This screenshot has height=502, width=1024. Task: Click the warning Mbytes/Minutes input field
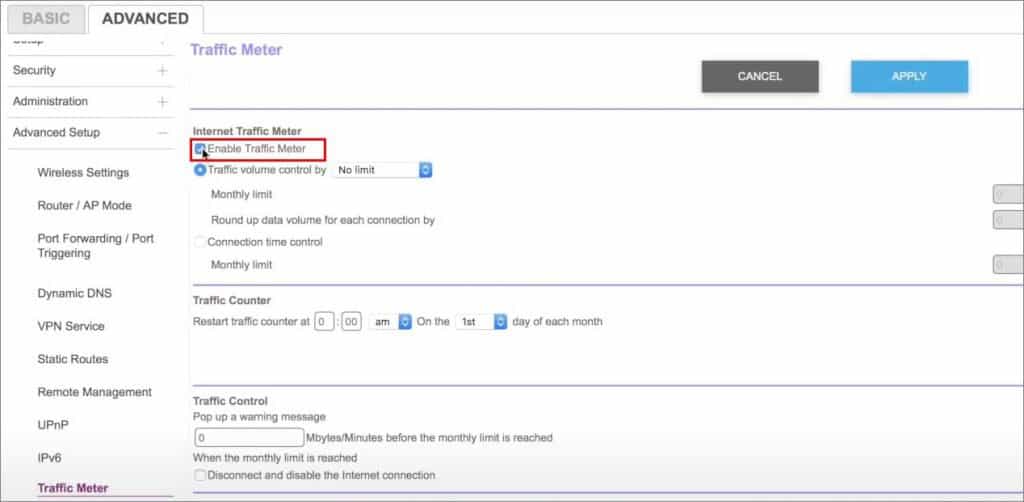(x=249, y=437)
